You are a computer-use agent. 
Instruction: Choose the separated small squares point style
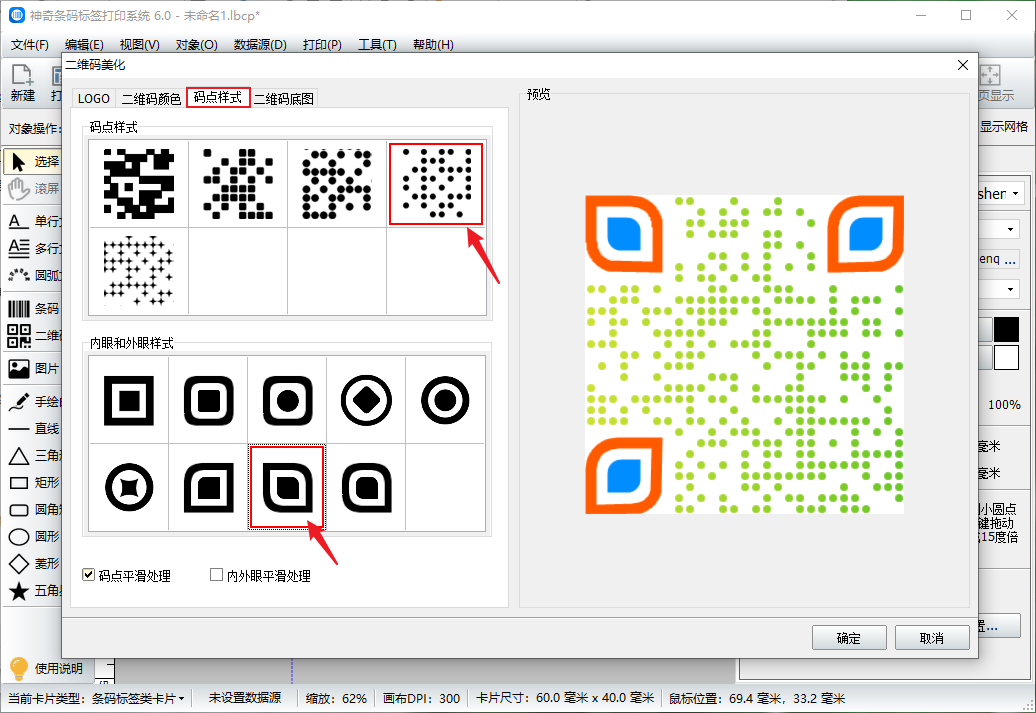click(x=238, y=184)
